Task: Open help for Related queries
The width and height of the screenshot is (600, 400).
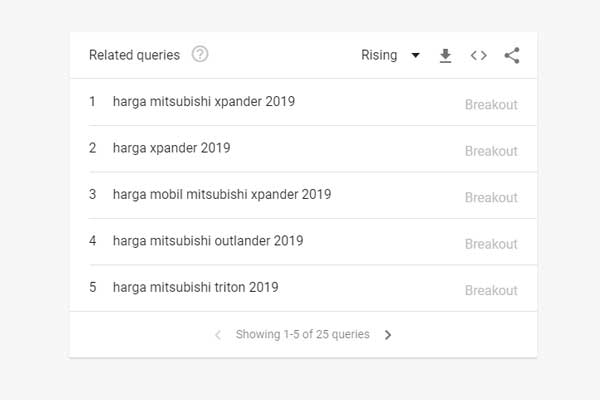Action: tap(200, 54)
